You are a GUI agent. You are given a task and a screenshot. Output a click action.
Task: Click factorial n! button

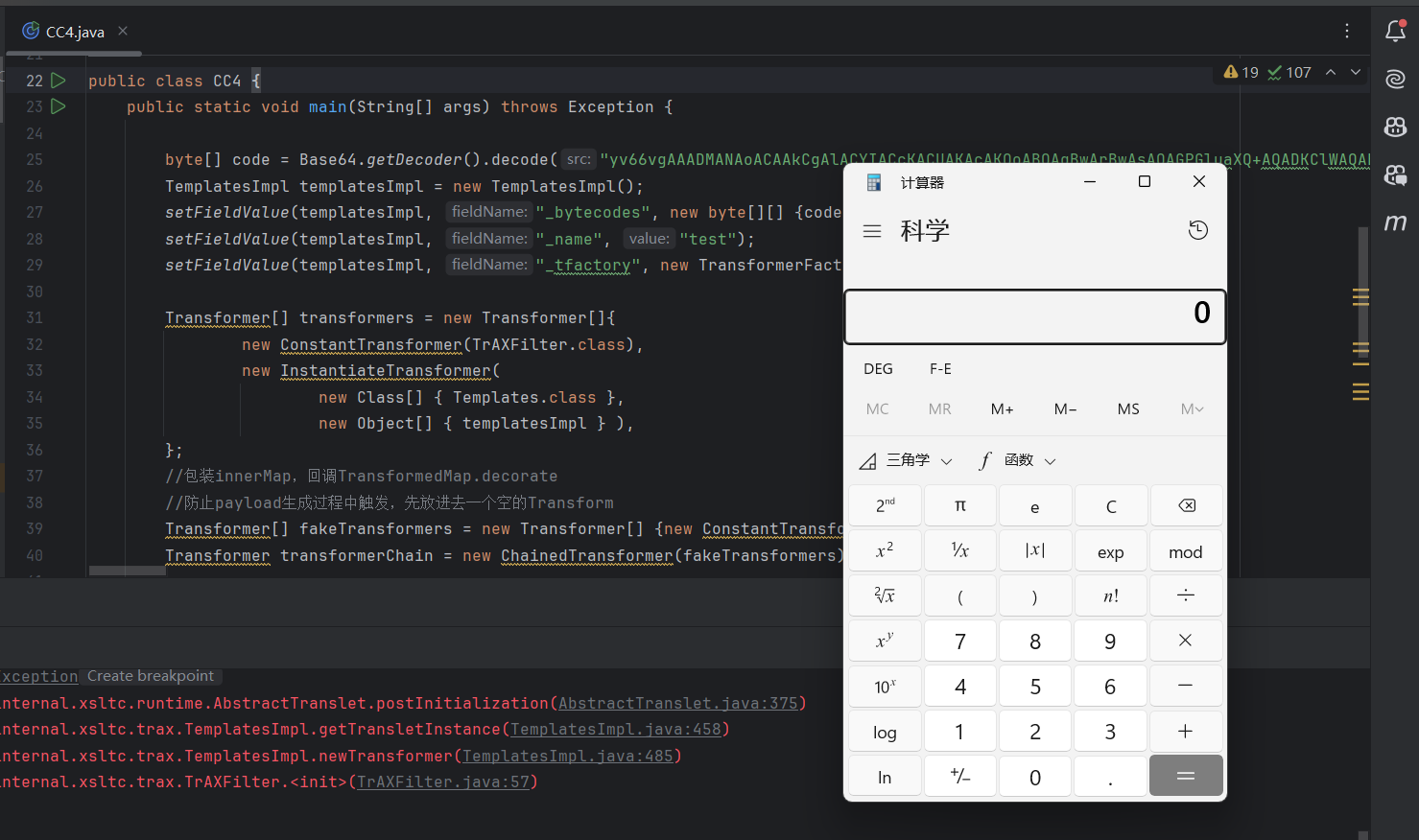[x=1111, y=595]
